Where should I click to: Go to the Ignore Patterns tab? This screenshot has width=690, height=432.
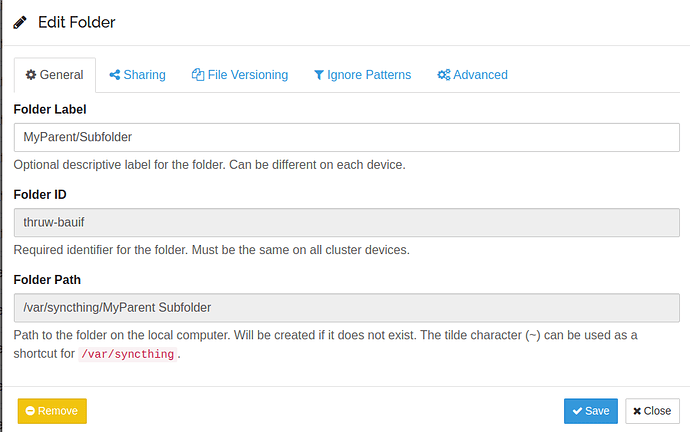pos(362,75)
